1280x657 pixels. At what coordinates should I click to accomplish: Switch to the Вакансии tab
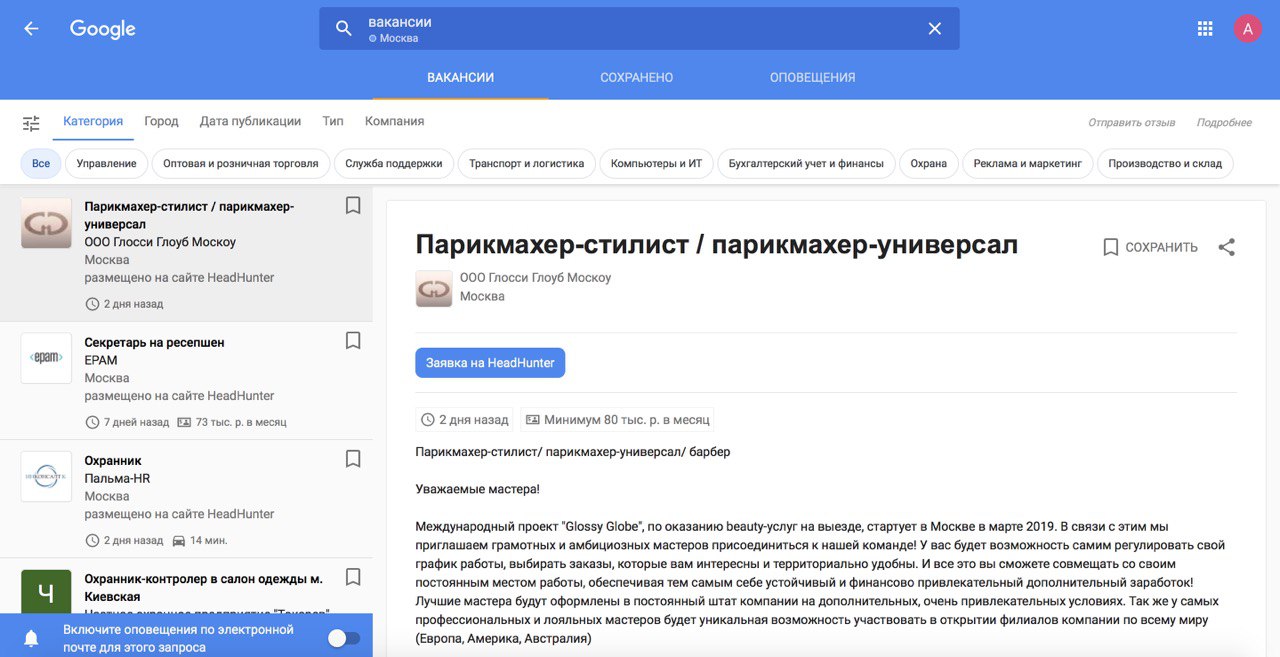point(460,77)
